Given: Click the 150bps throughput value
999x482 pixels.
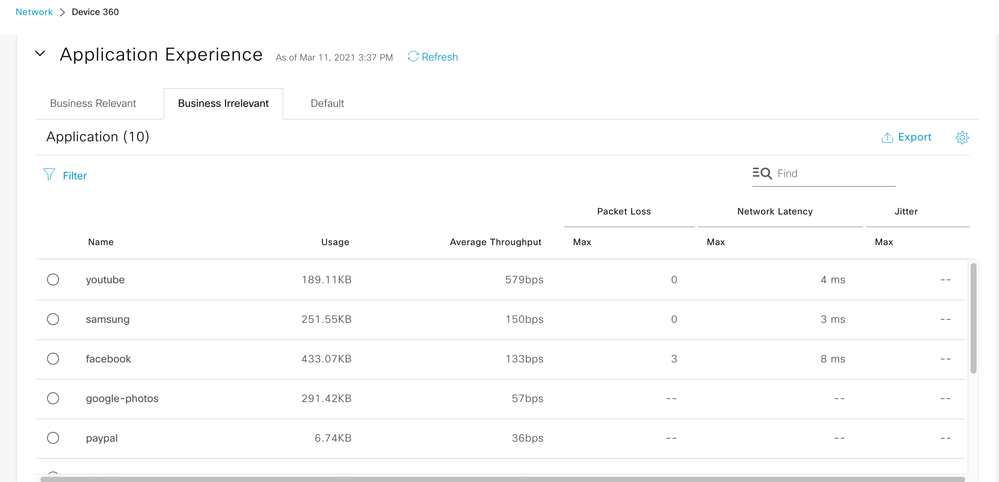Looking at the screenshot, I should [x=522, y=320].
